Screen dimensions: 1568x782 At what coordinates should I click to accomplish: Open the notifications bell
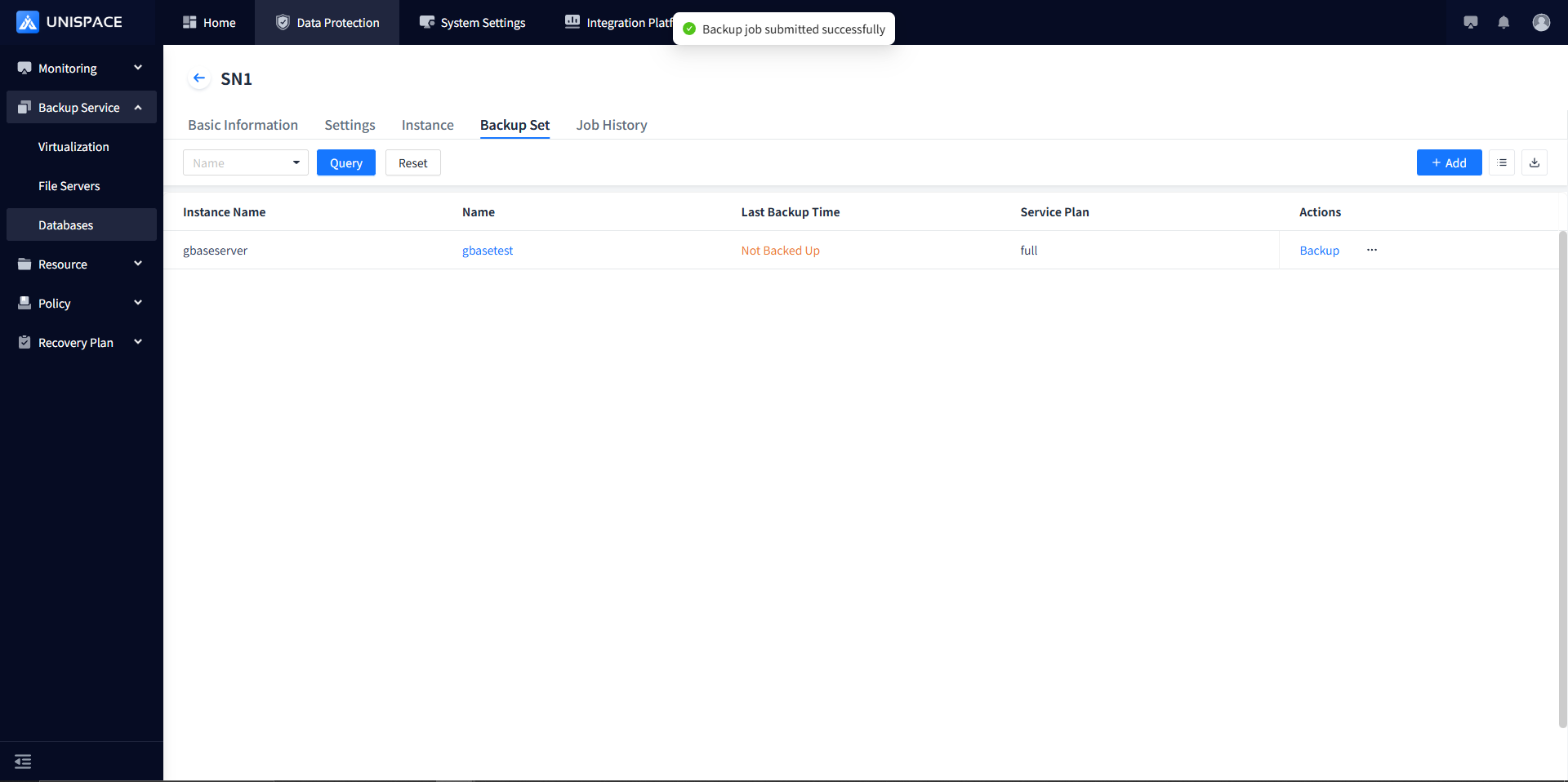pyautogui.click(x=1503, y=22)
